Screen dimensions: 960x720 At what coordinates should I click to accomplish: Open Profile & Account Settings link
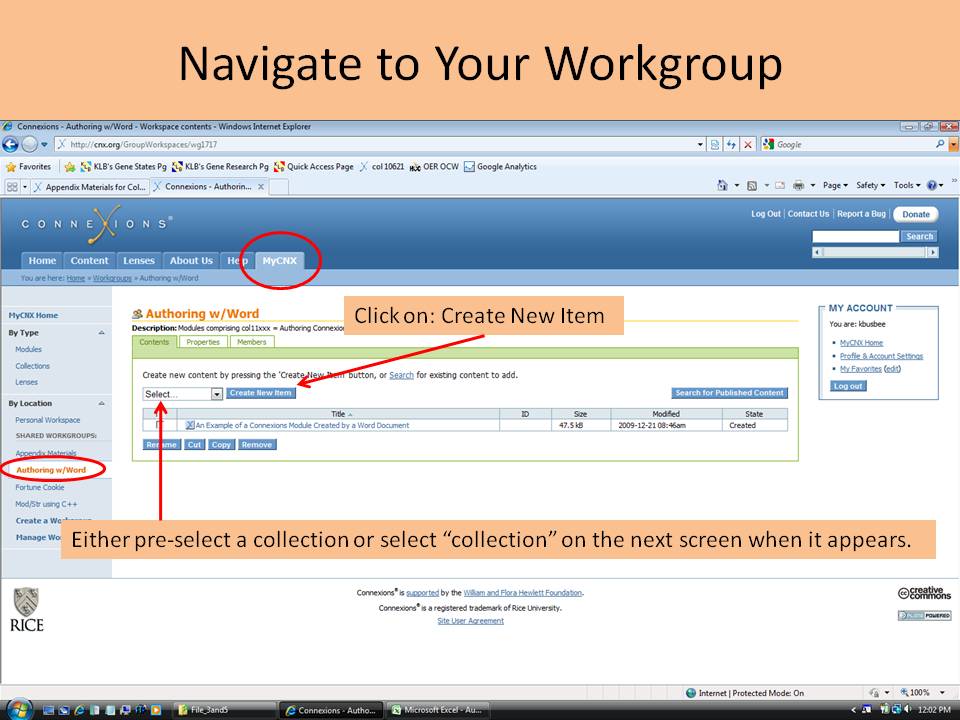coord(881,356)
